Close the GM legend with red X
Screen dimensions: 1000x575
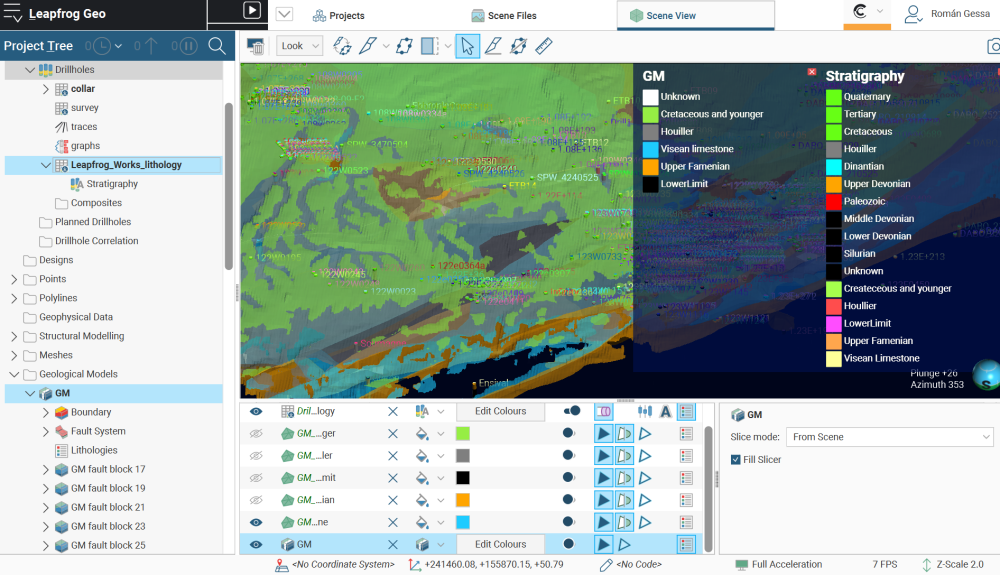(x=812, y=72)
